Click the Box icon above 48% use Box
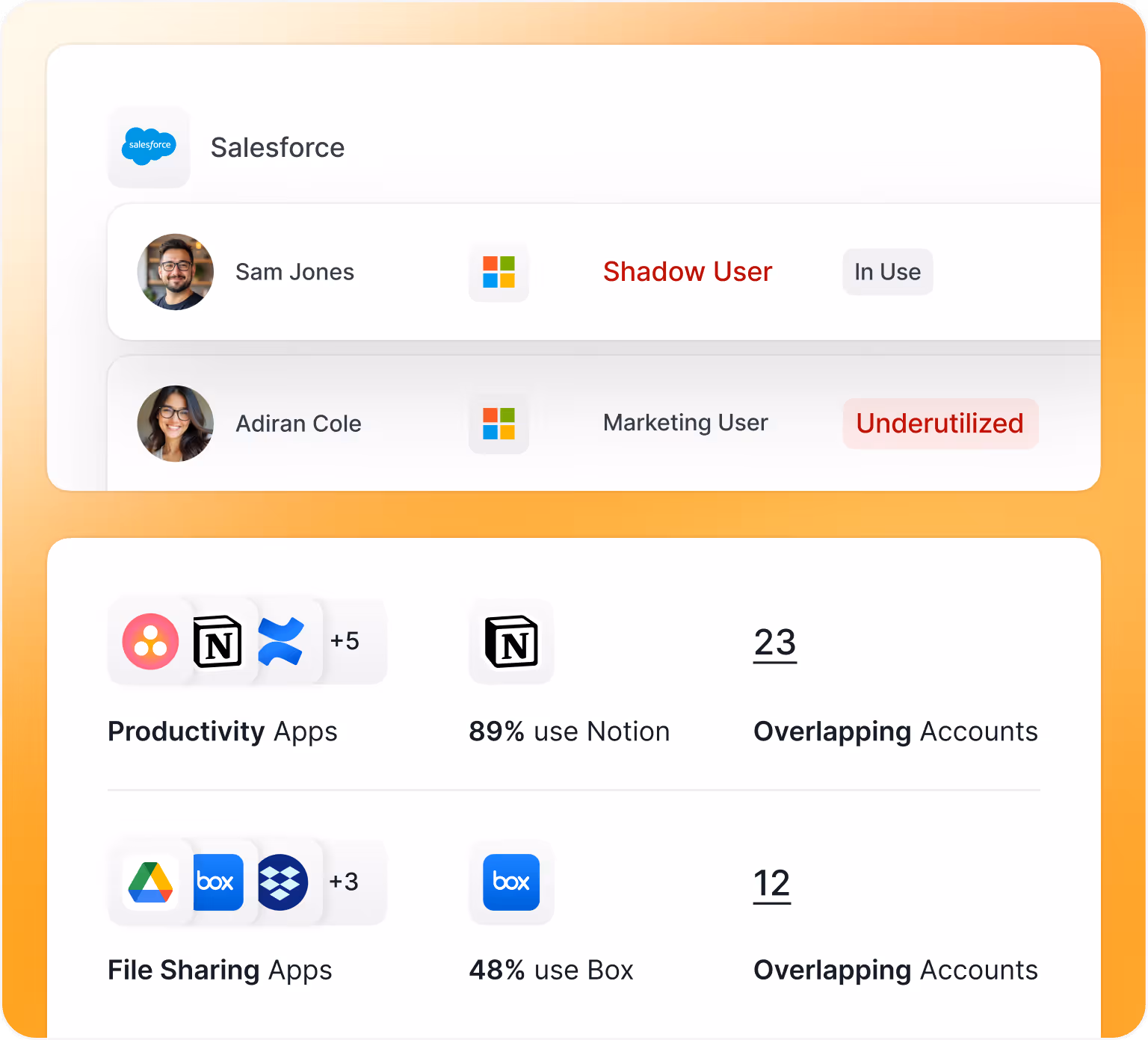Viewport: 1148px width, 1040px height. click(511, 882)
